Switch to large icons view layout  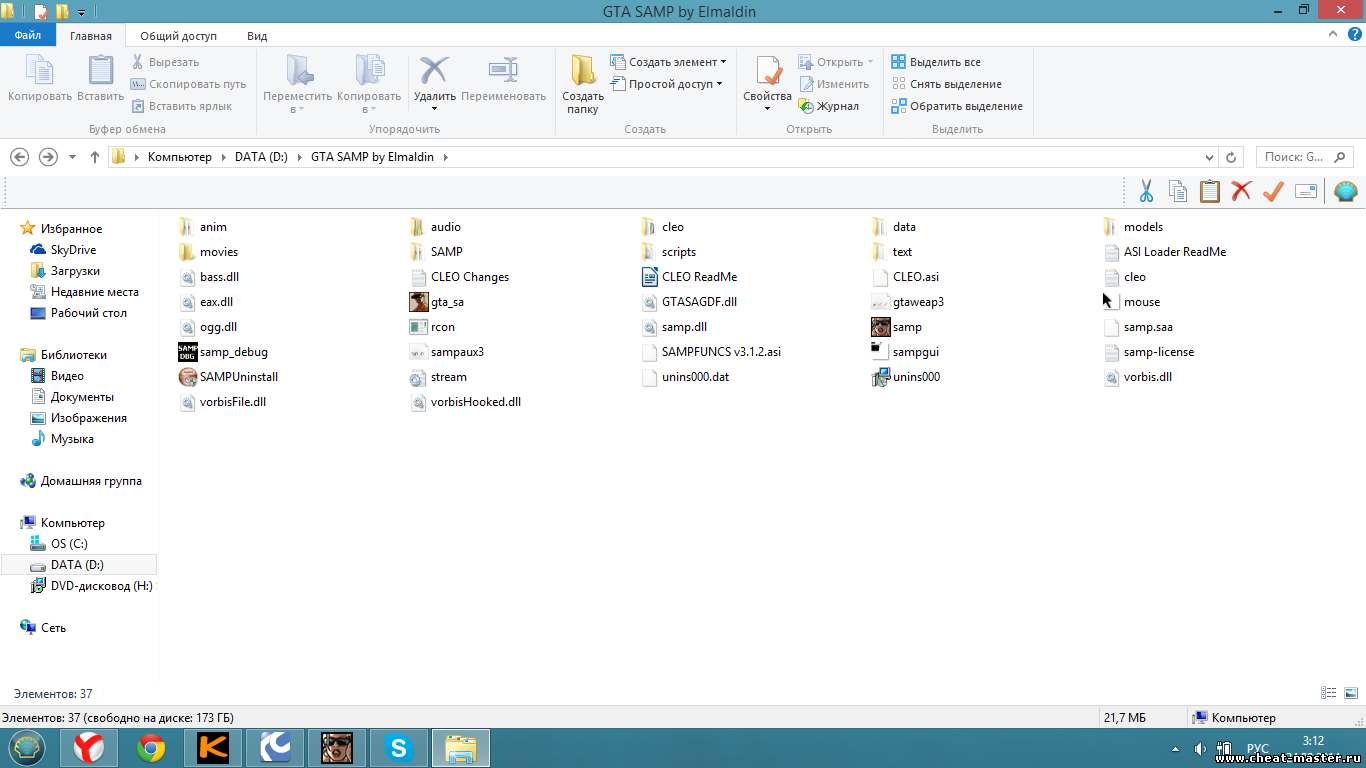(x=1350, y=693)
